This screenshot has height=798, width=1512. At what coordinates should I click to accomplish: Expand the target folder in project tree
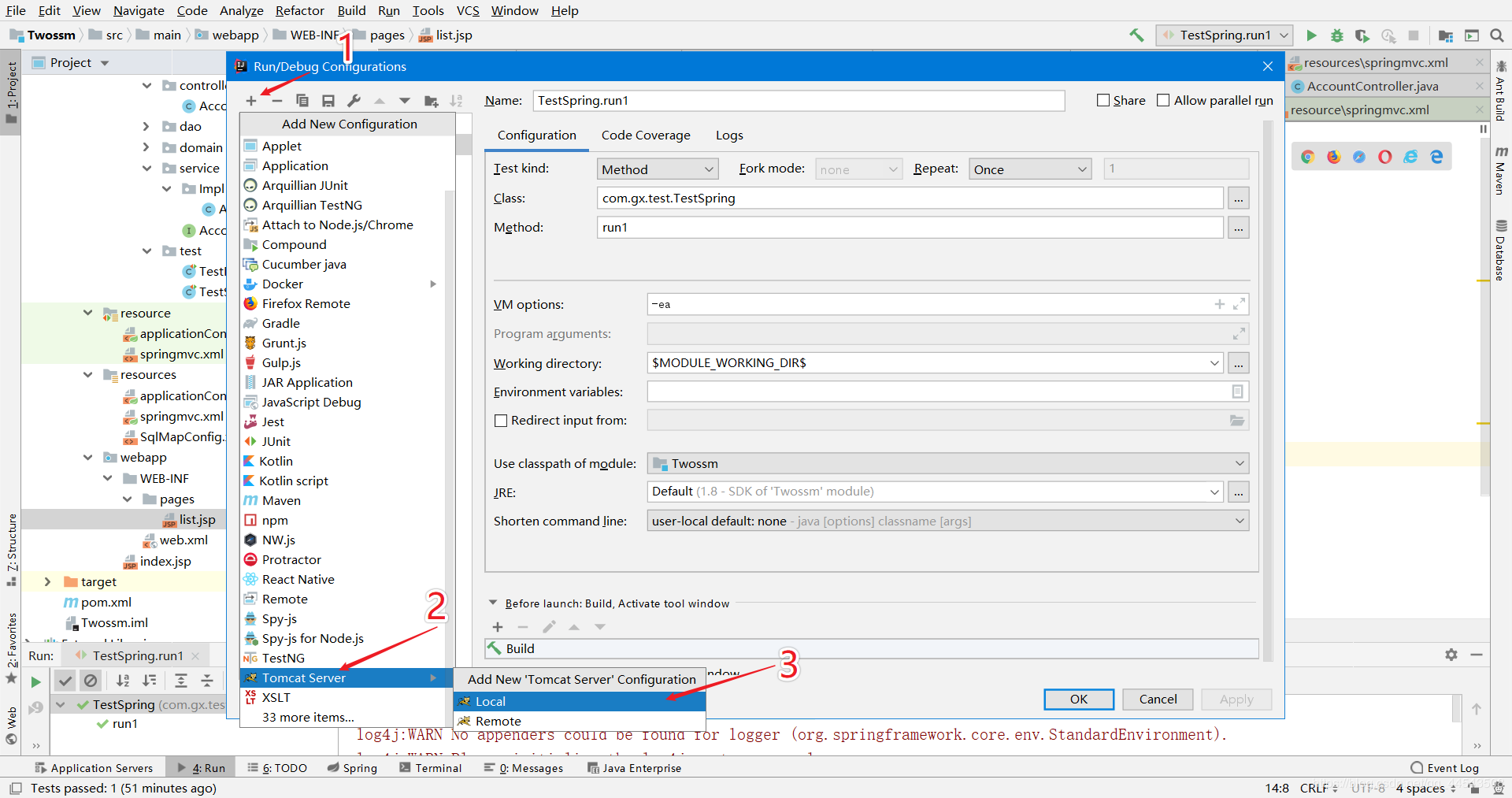[x=47, y=581]
